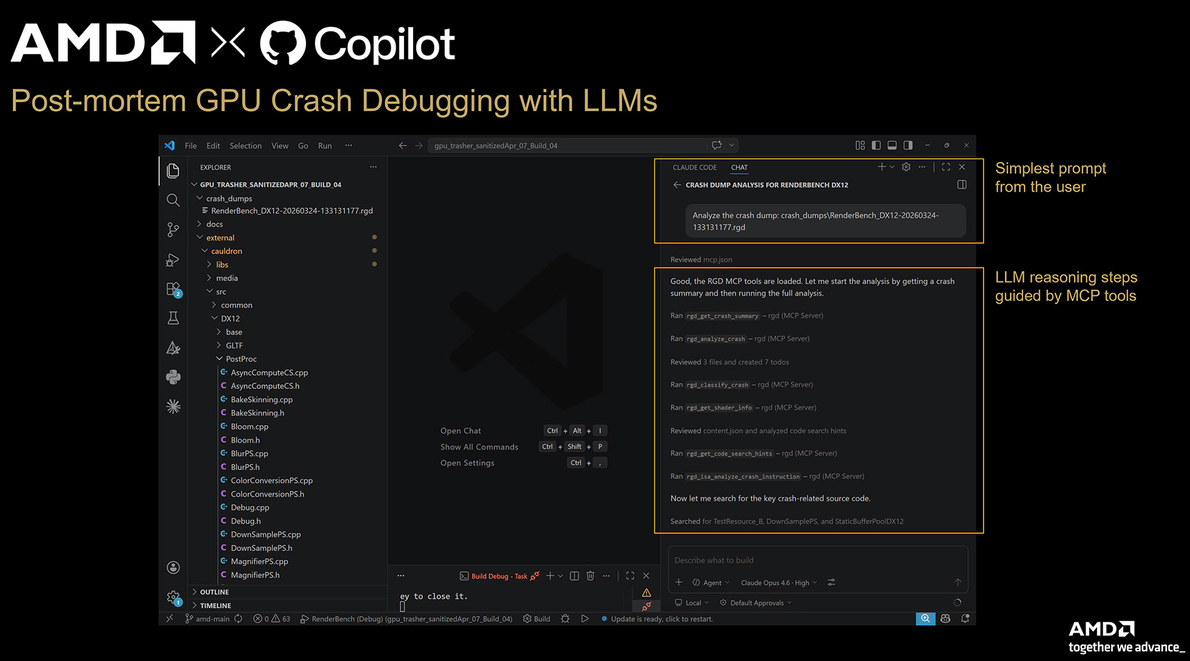The width and height of the screenshot is (1190, 661).
Task: Open the Accounts icon in activity bar
Action: pos(173,568)
